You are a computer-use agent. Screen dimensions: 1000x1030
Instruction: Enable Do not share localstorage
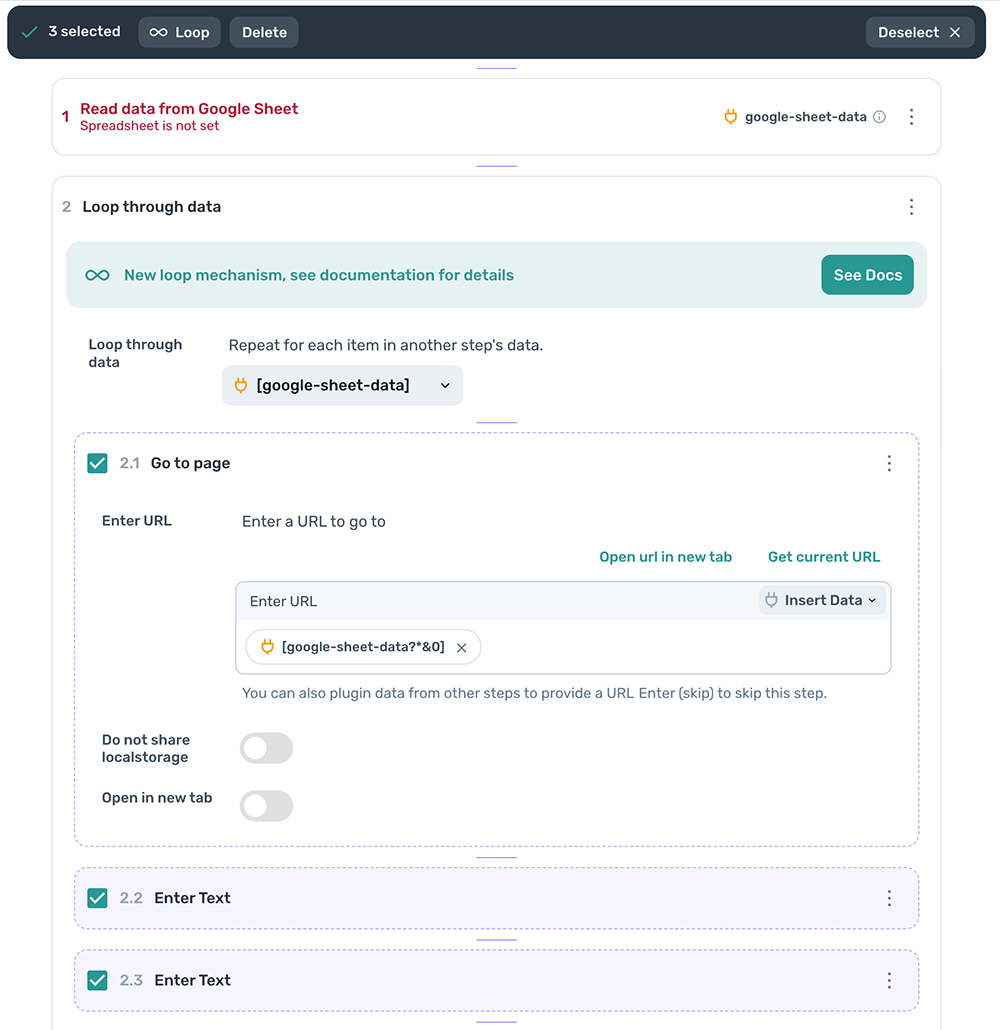[266, 748]
